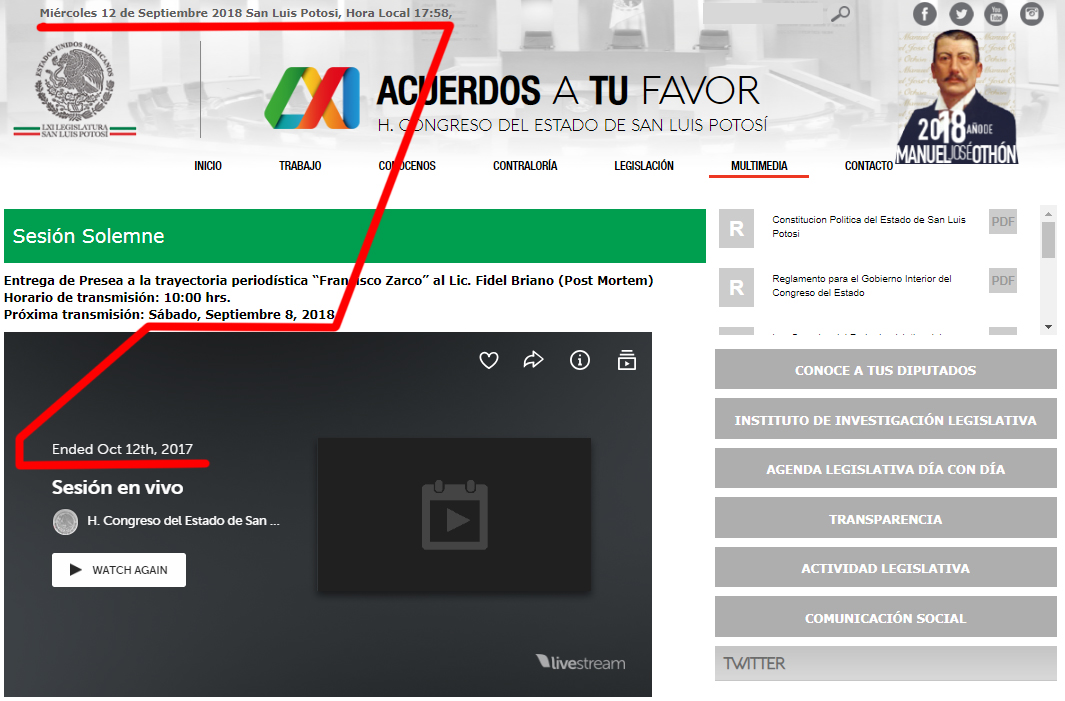The height and width of the screenshot is (701, 1065).
Task: Click the search input field
Action: [765, 14]
